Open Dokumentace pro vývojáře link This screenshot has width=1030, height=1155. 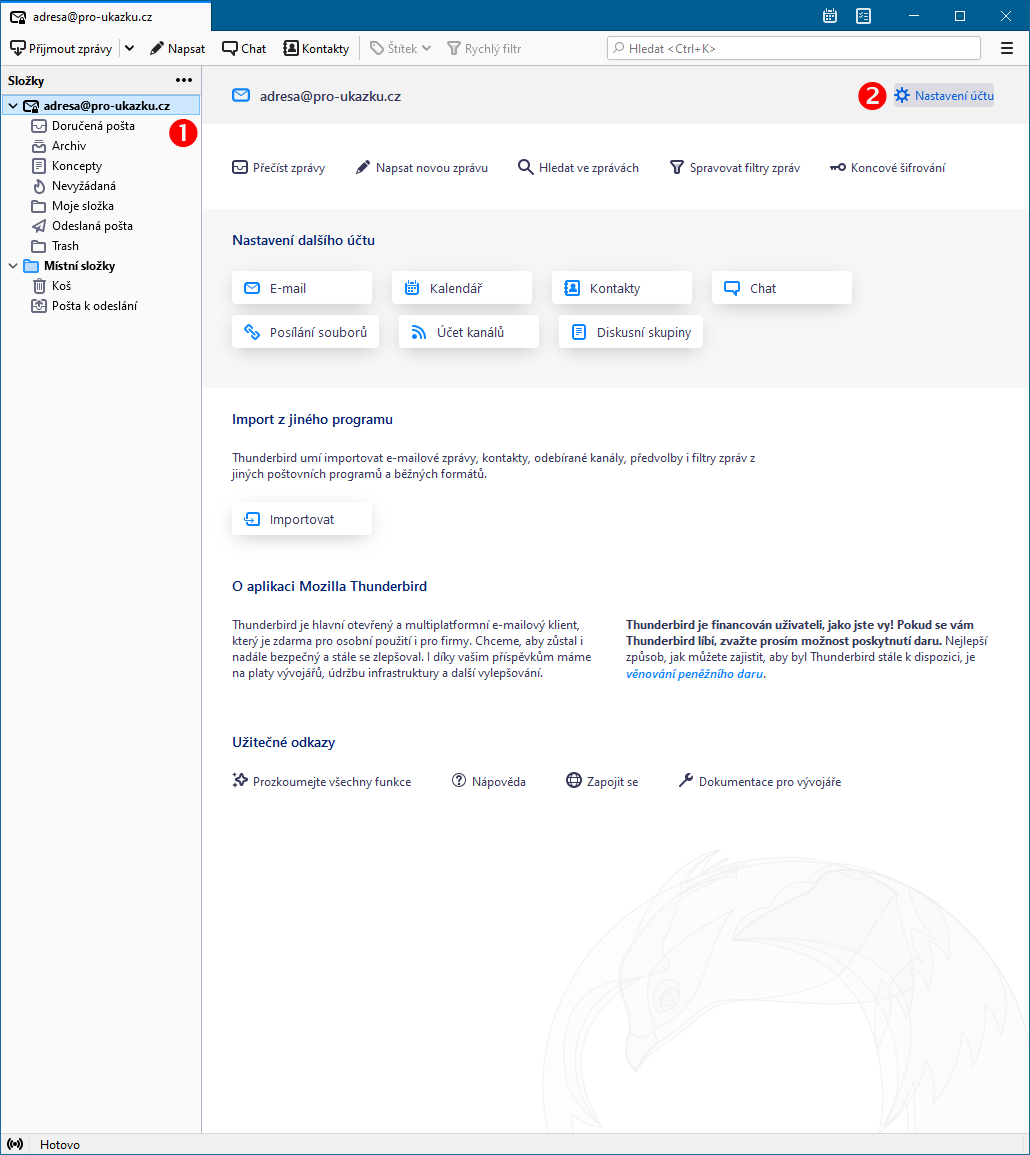point(760,782)
